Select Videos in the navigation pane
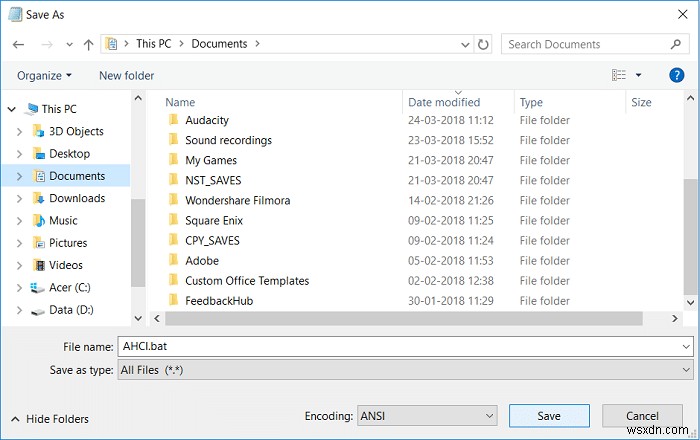Image resolution: width=700 pixels, height=440 pixels. pyautogui.click(x=66, y=265)
